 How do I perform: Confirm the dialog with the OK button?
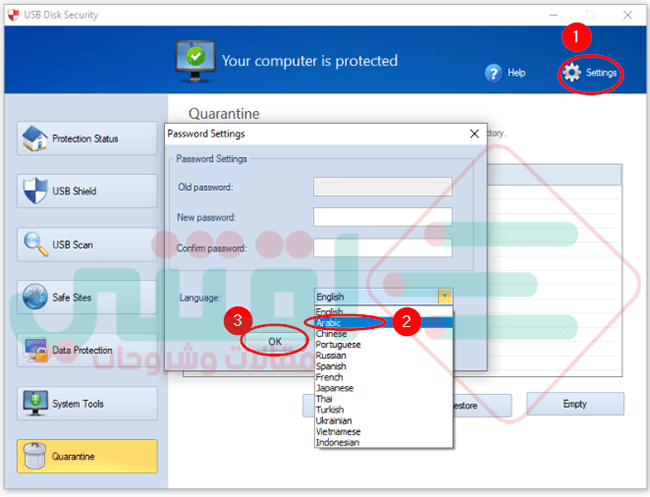(275, 342)
